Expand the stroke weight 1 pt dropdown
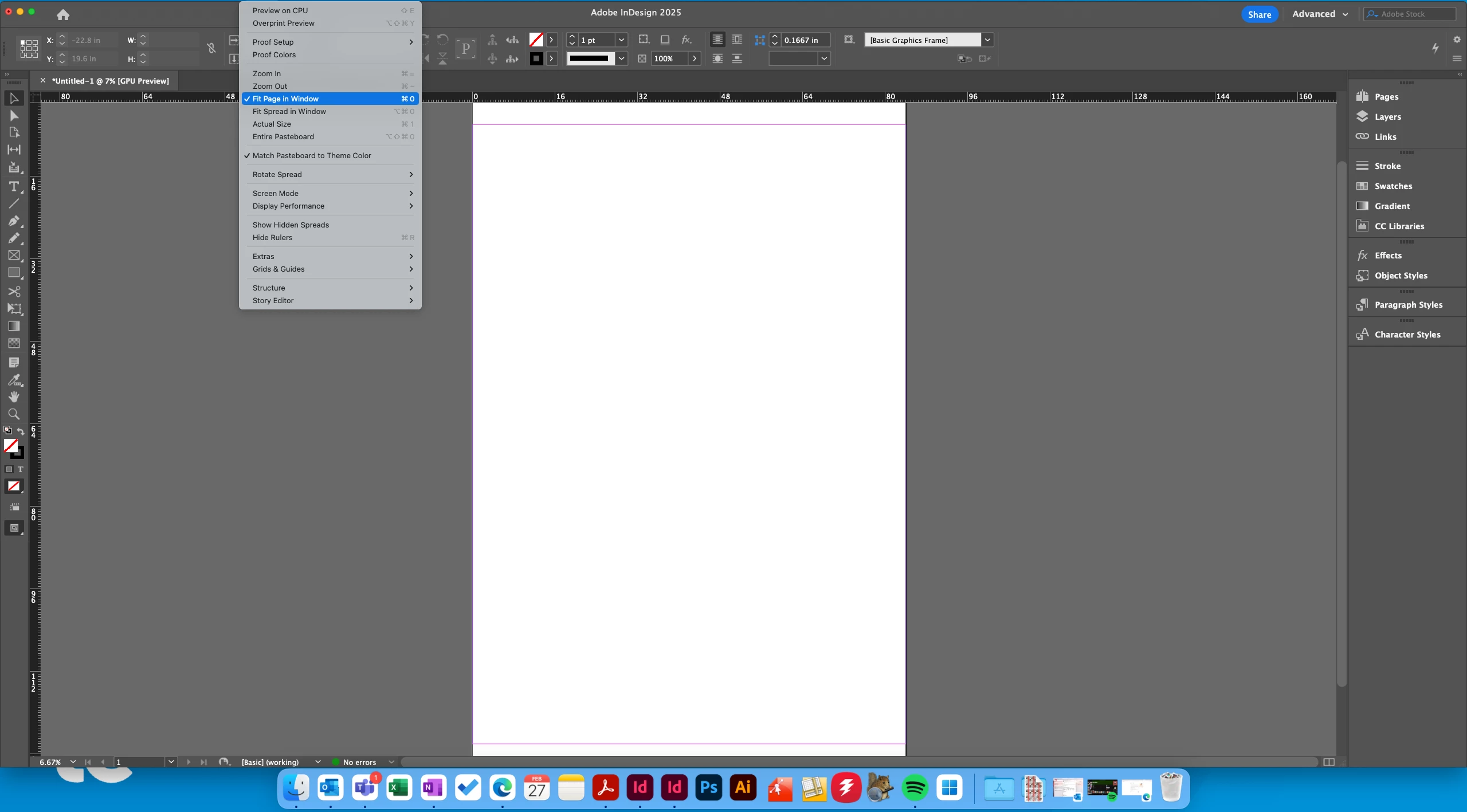 621,40
